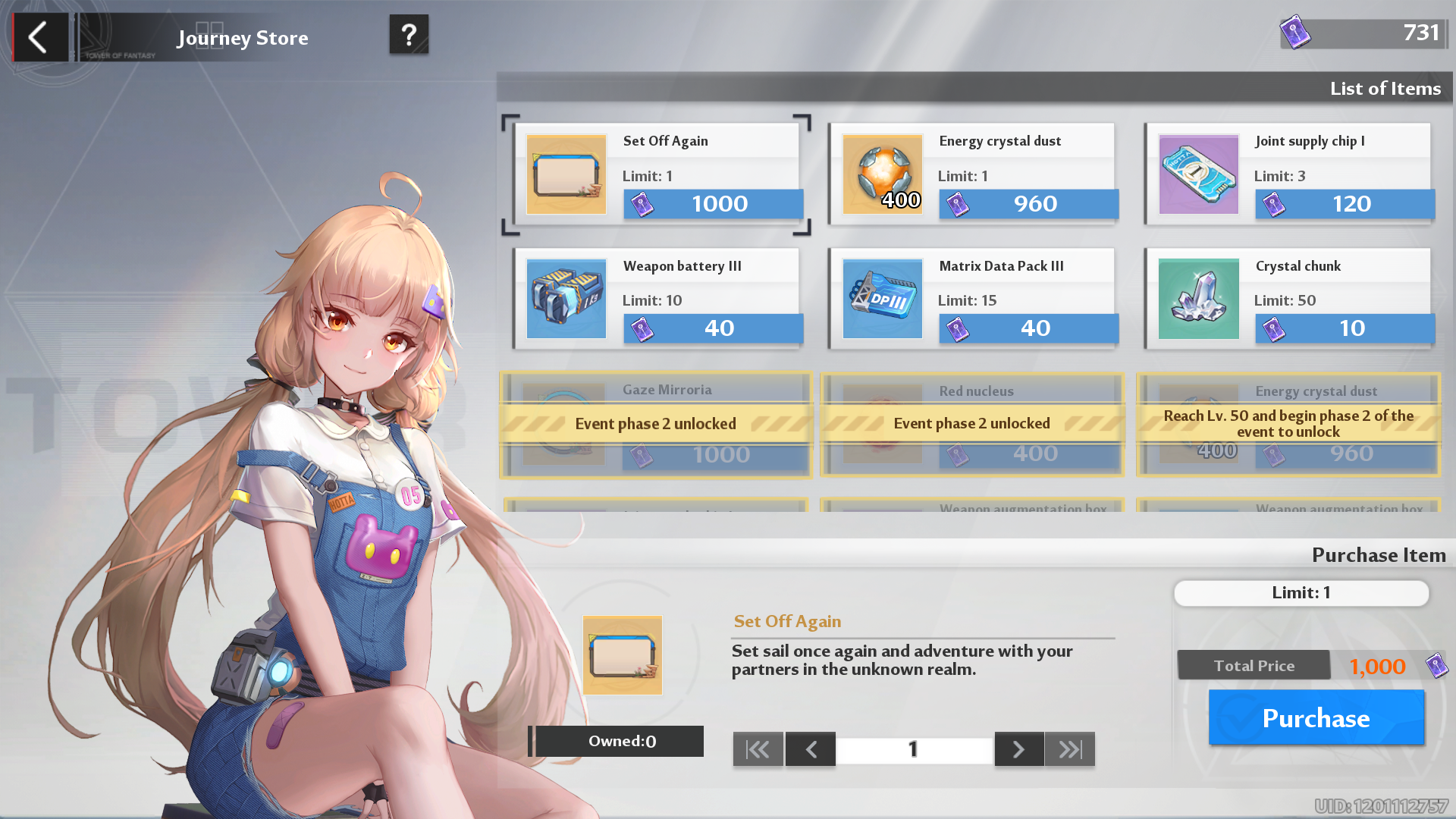
Task: Jump to maximum purchase quantity
Action: [1070, 749]
